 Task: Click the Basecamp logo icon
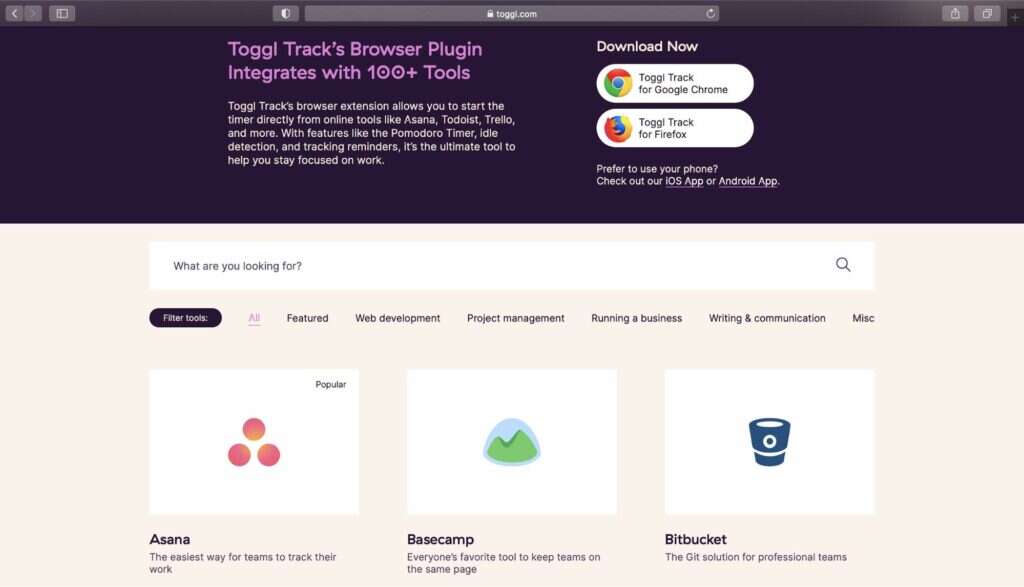click(x=511, y=441)
